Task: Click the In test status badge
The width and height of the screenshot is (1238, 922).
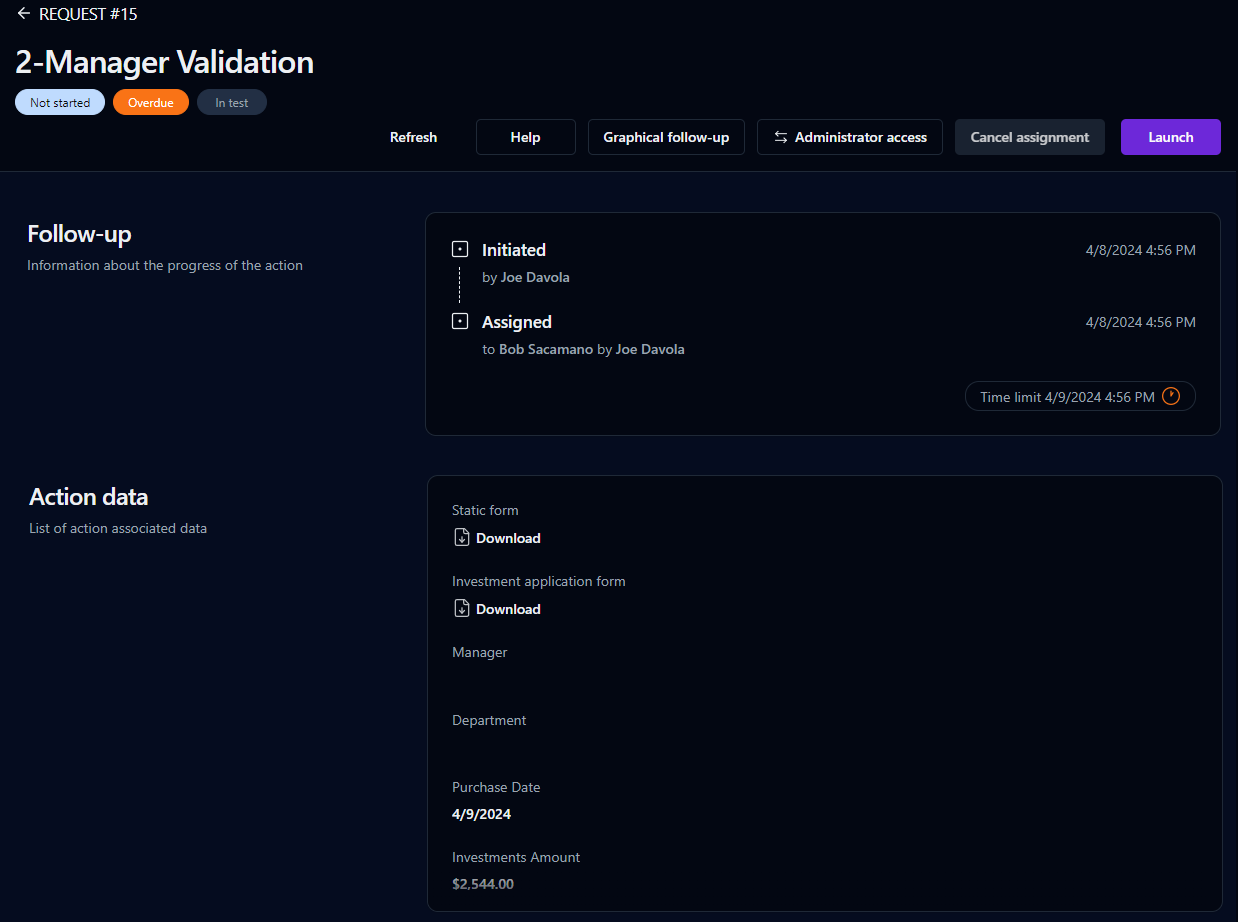Action: pos(232,103)
